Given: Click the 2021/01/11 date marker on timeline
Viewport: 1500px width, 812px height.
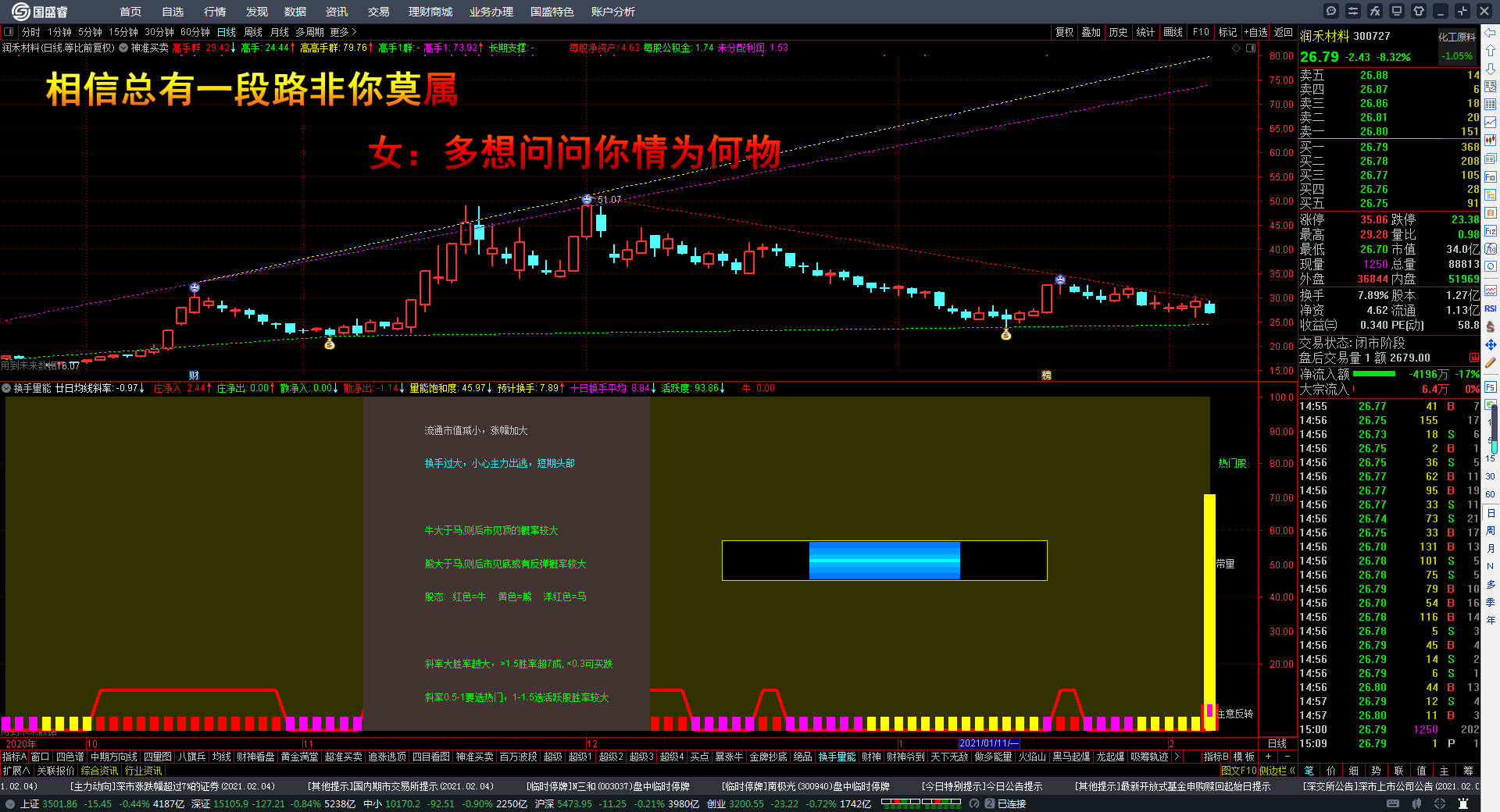Looking at the screenshot, I should pos(989,743).
